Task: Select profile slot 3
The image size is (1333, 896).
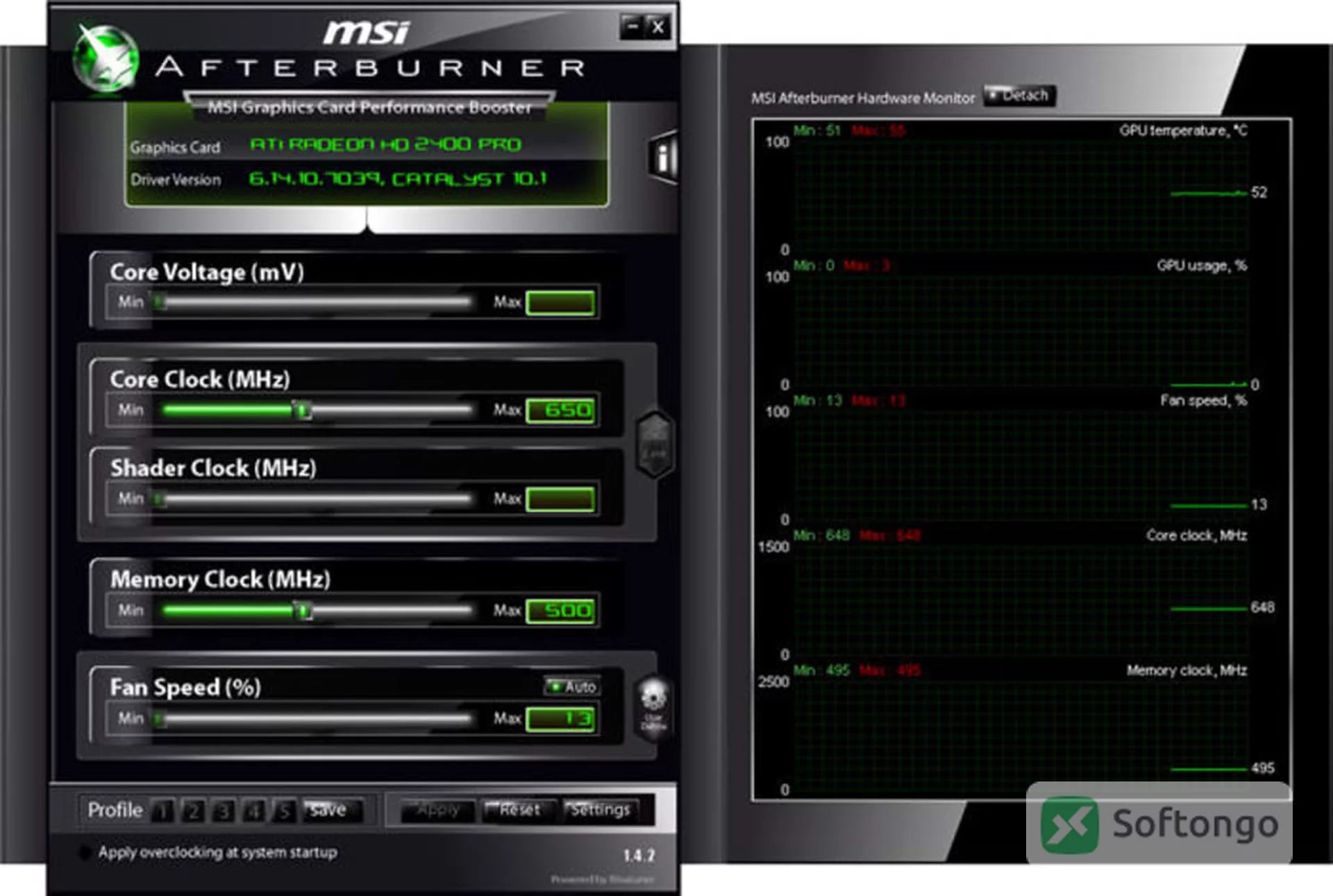Action: [224, 811]
